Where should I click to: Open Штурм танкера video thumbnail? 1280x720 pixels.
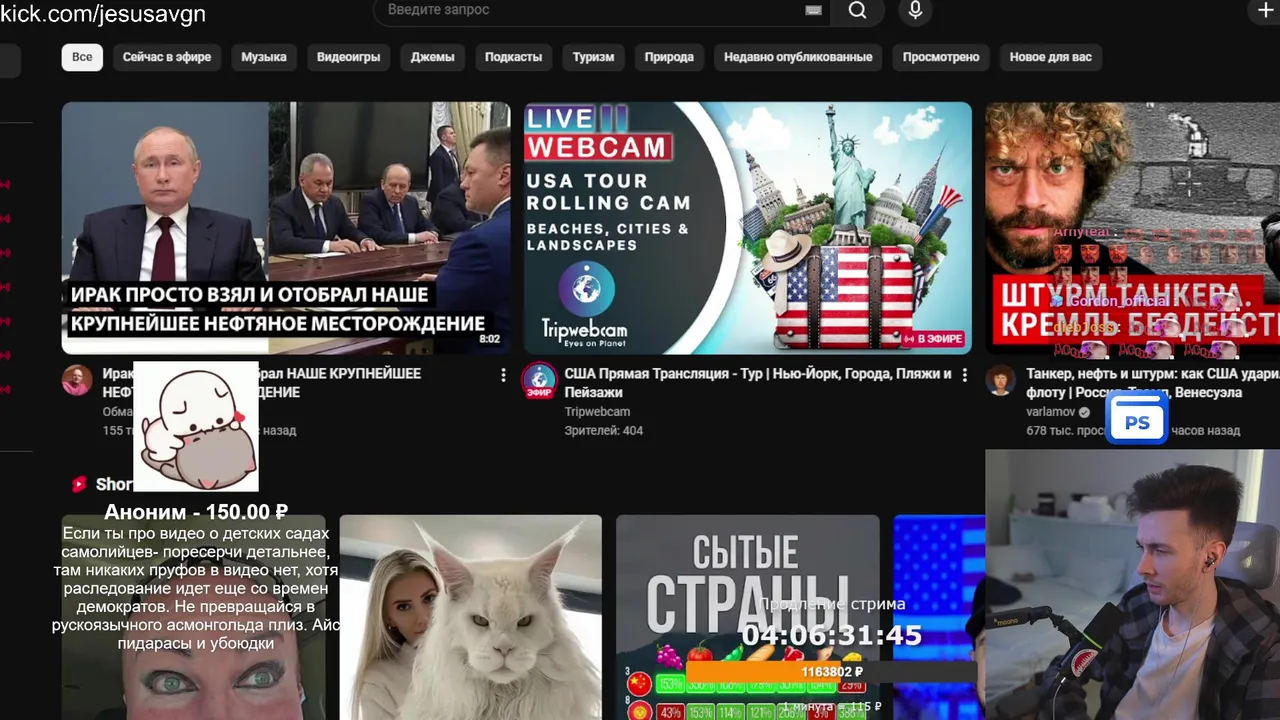tap(1132, 228)
